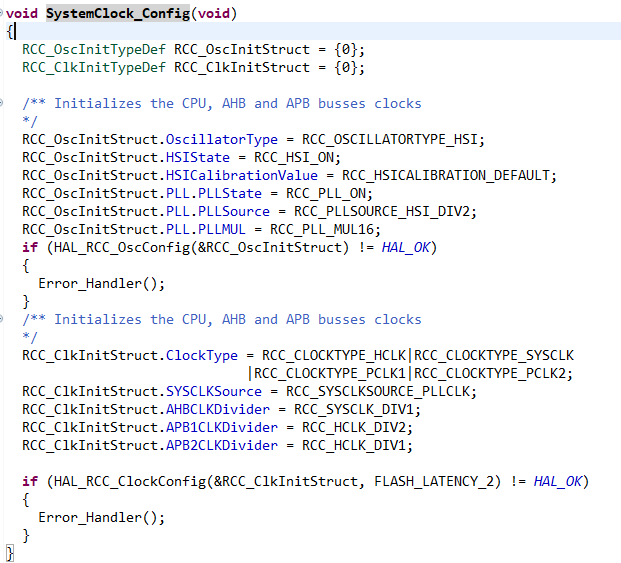Screen dimensions: 621x563
Task: Click the RCC_HSI_ON value
Action: (293, 157)
